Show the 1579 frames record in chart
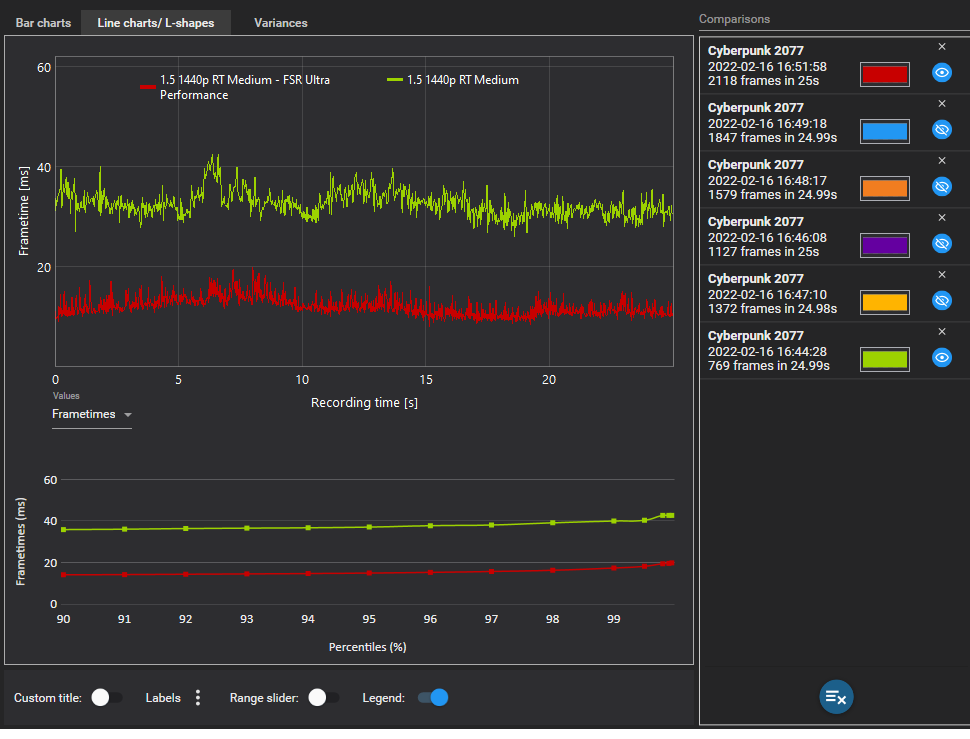The height and width of the screenshot is (739, 970). 942,186
